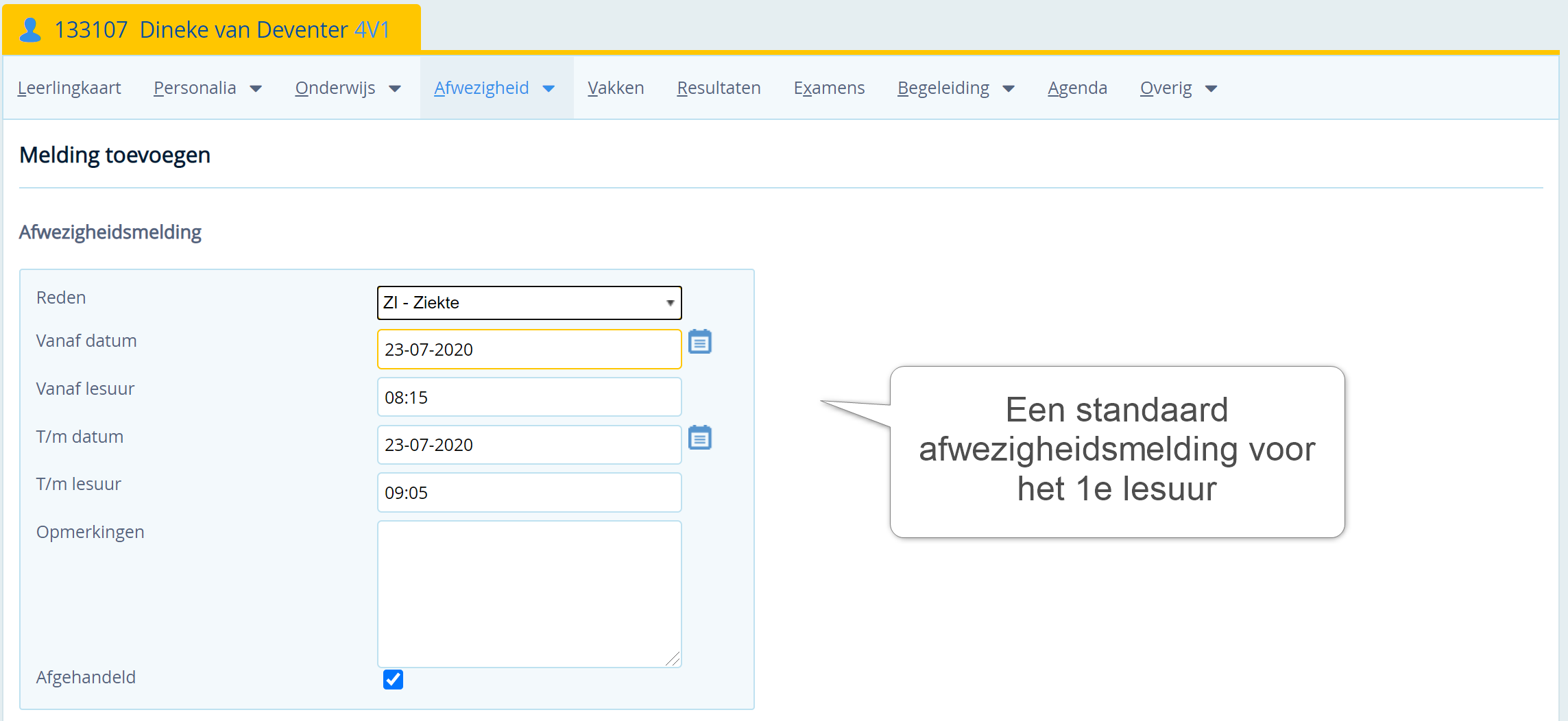This screenshot has height=721, width=1568.
Task: Open calendar picker for Vanaf datum
Action: click(x=699, y=341)
